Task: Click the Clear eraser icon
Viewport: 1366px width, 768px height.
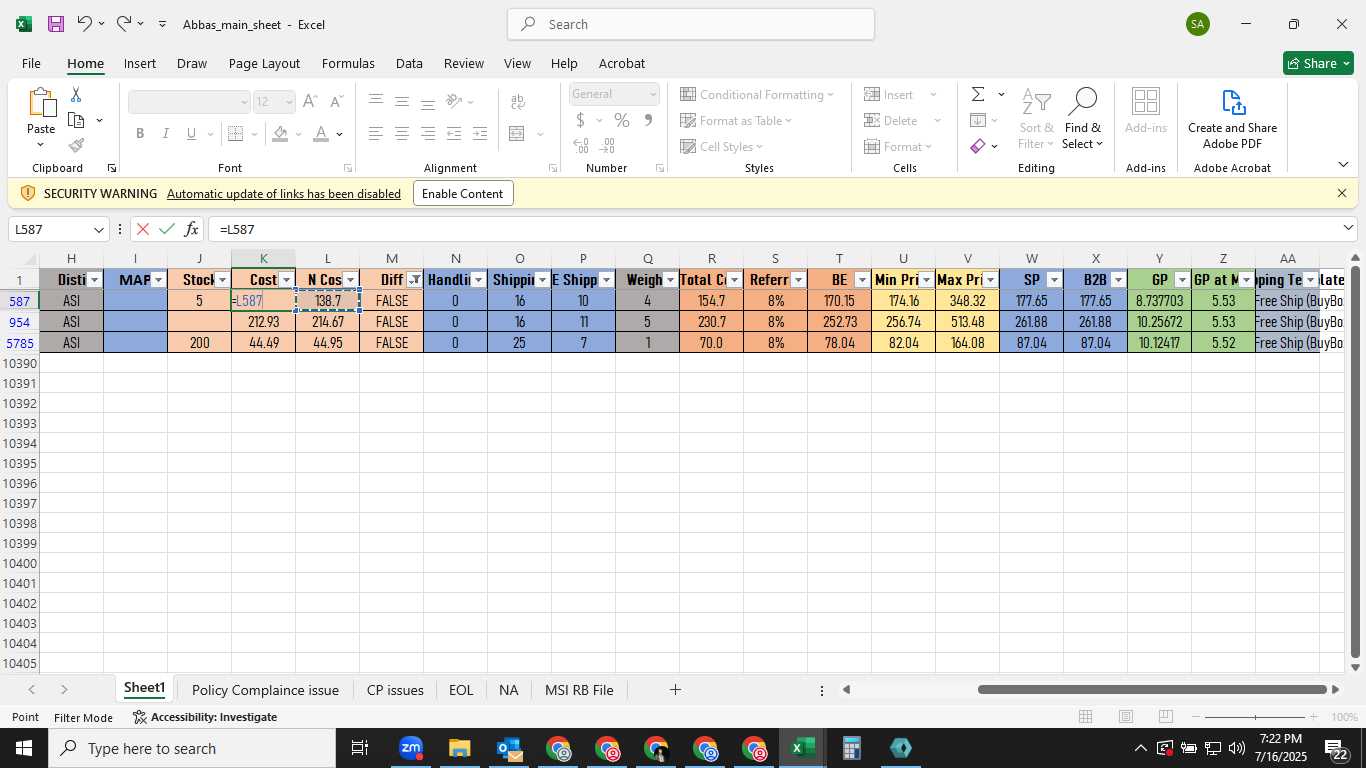Action: pyautogui.click(x=978, y=146)
